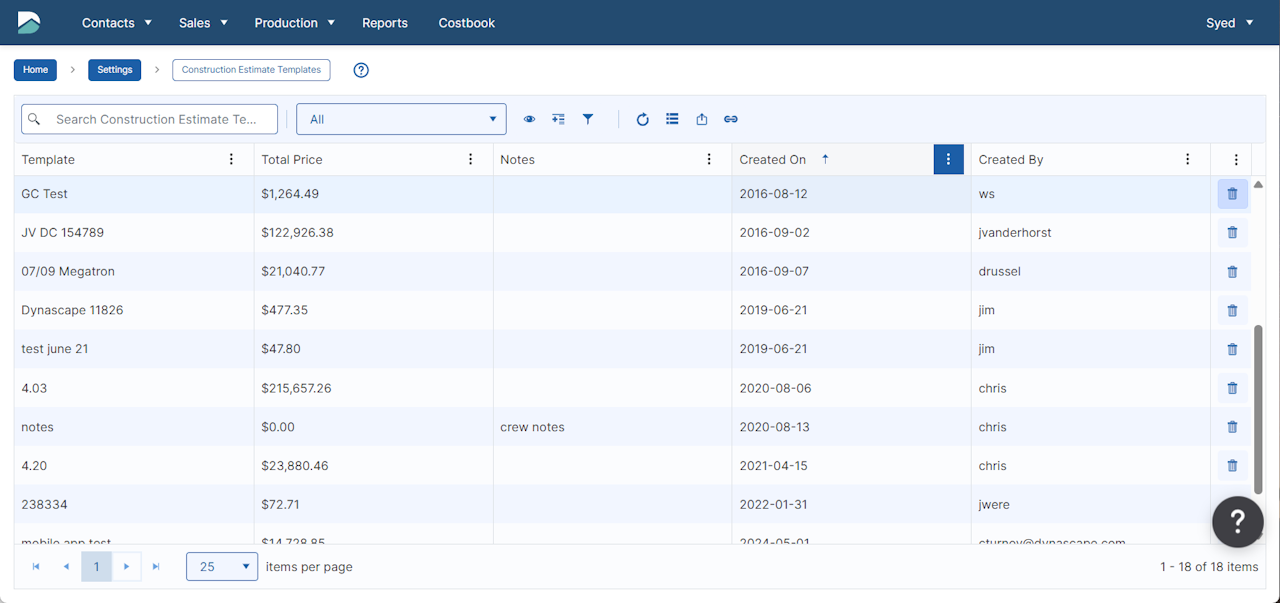Click the export share icon
The width and height of the screenshot is (1280, 603).
point(702,119)
